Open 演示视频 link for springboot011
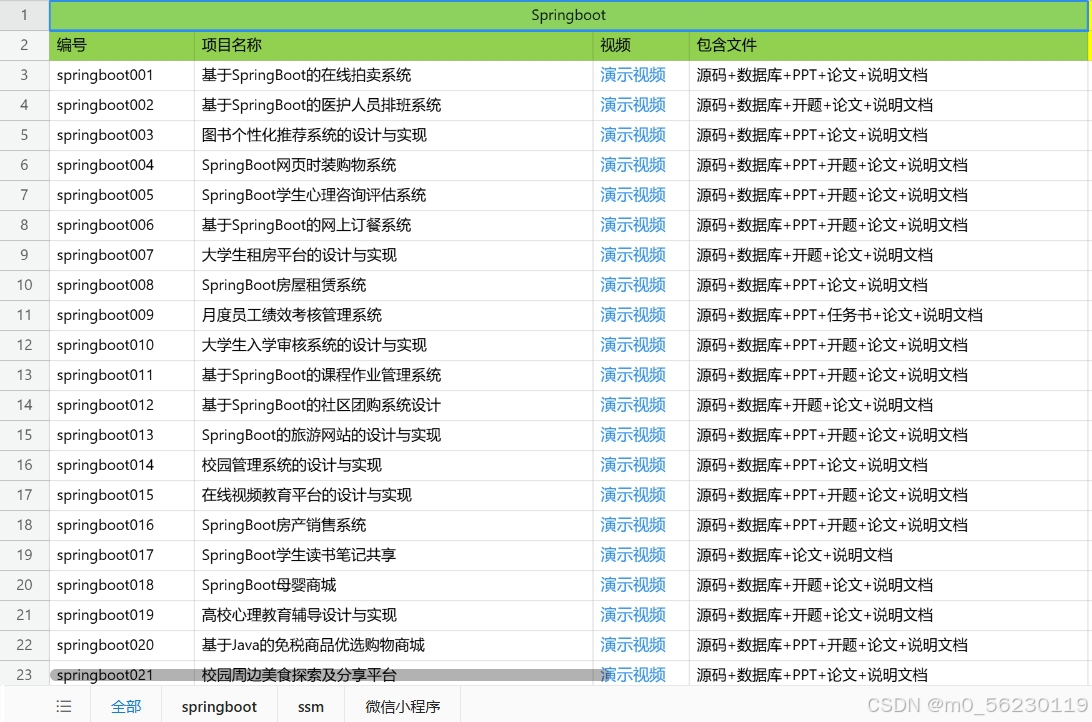The width and height of the screenshot is (1092, 722). pos(633,375)
